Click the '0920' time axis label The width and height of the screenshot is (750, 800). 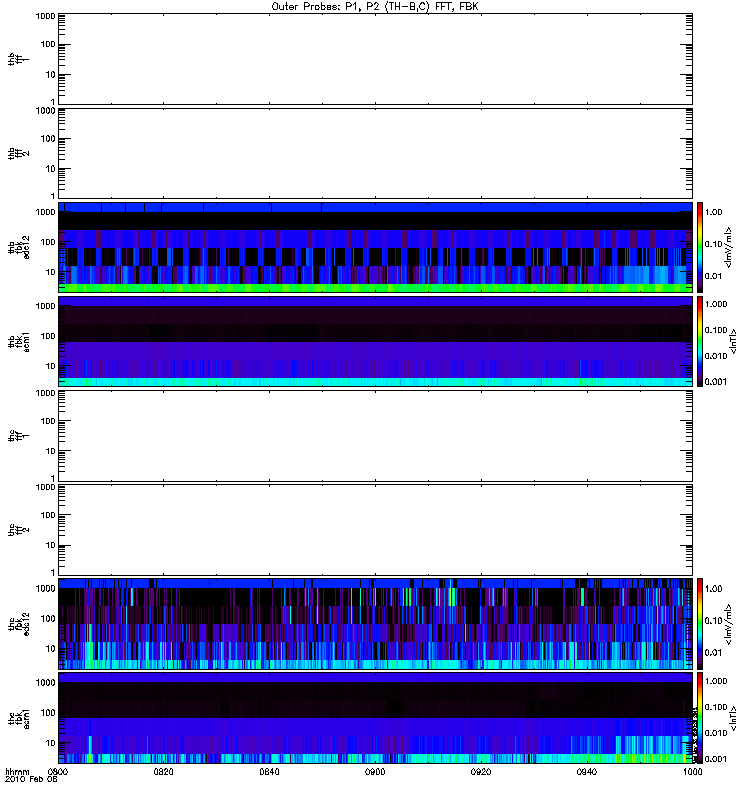pos(481,771)
